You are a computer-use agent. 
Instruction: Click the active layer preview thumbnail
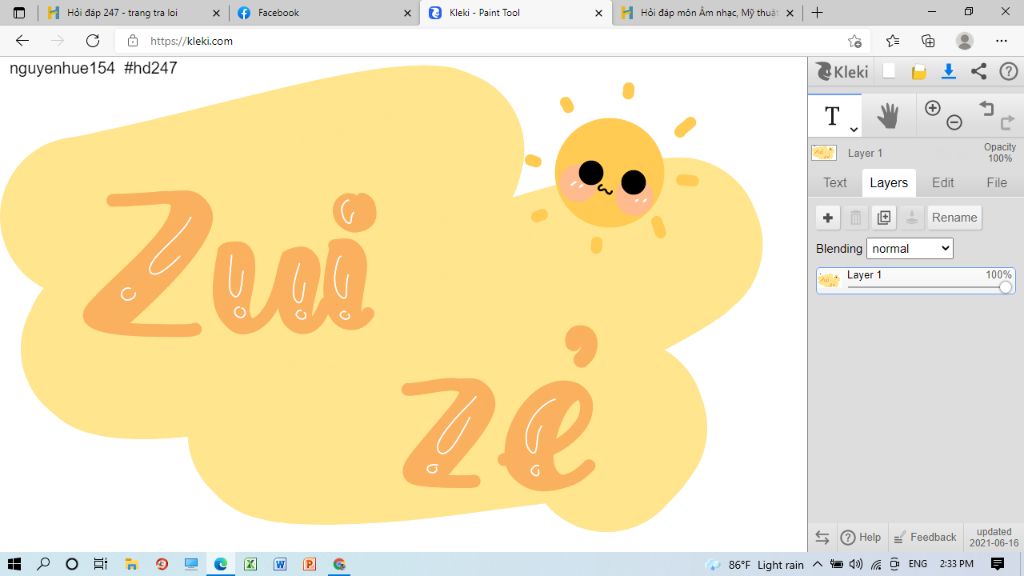[824, 153]
